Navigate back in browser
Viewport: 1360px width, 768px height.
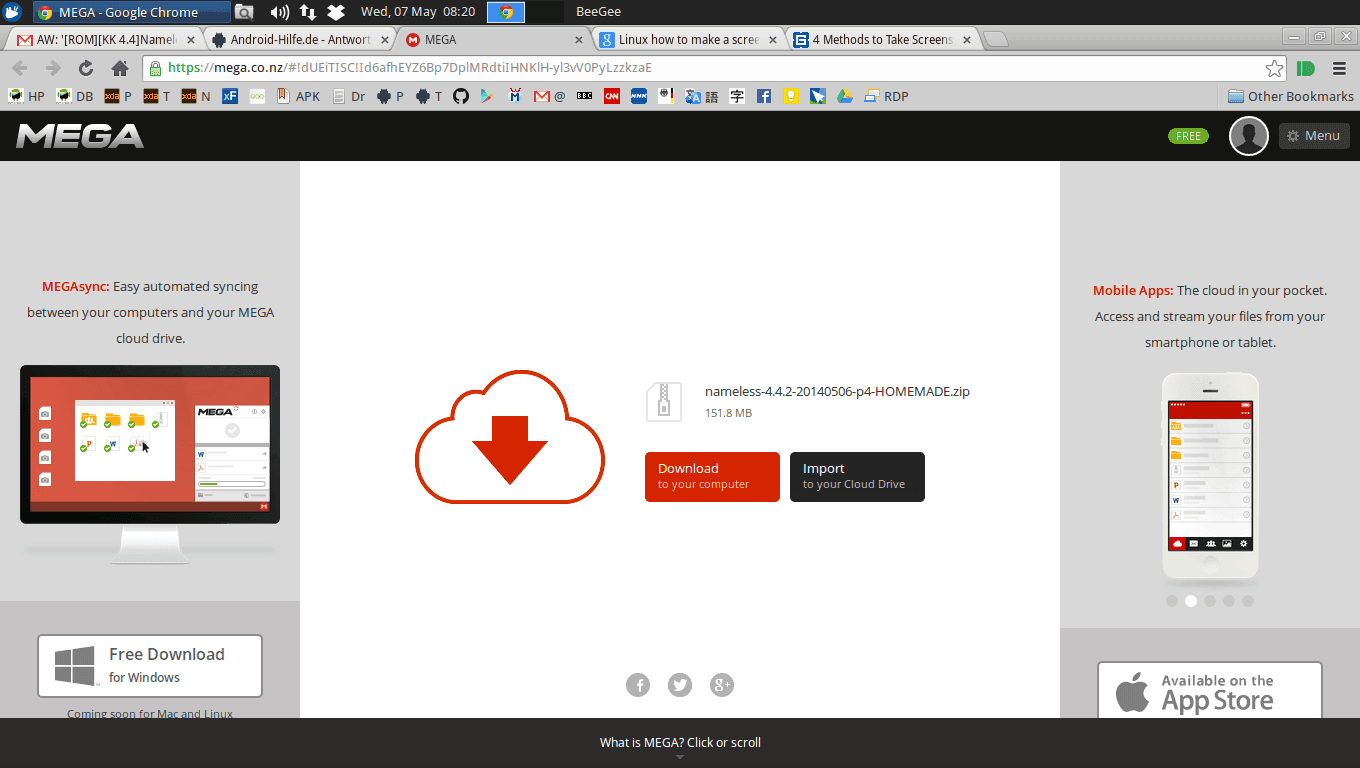click(x=20, y=68)
